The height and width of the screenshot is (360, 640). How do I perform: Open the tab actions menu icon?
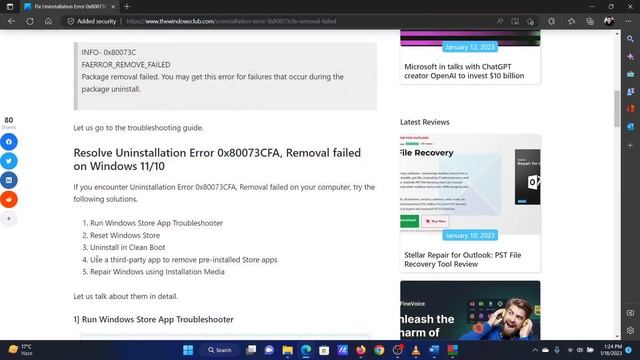10,7
